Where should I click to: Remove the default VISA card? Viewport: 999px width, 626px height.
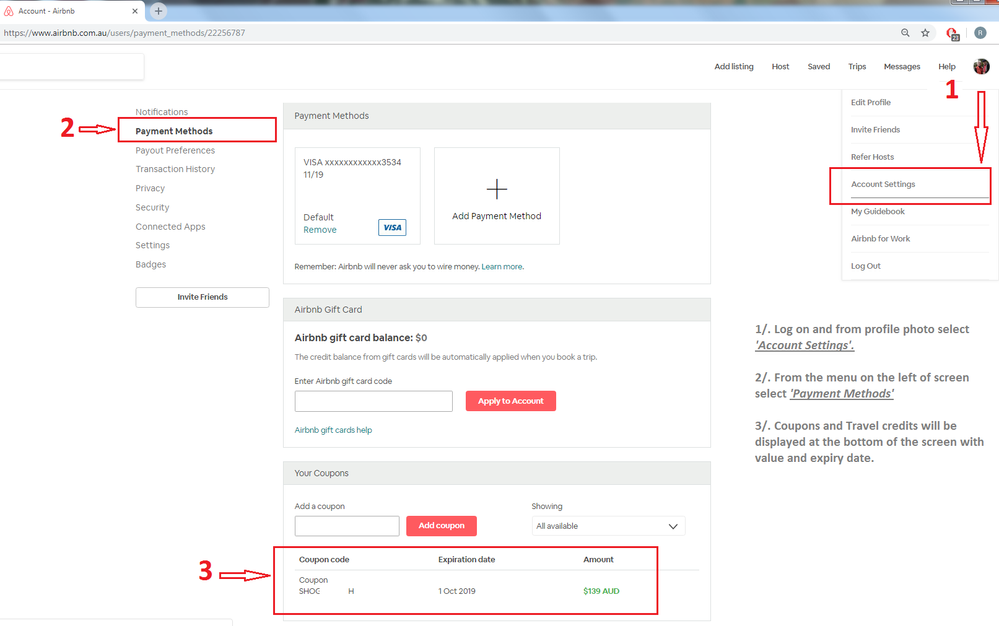320,230
